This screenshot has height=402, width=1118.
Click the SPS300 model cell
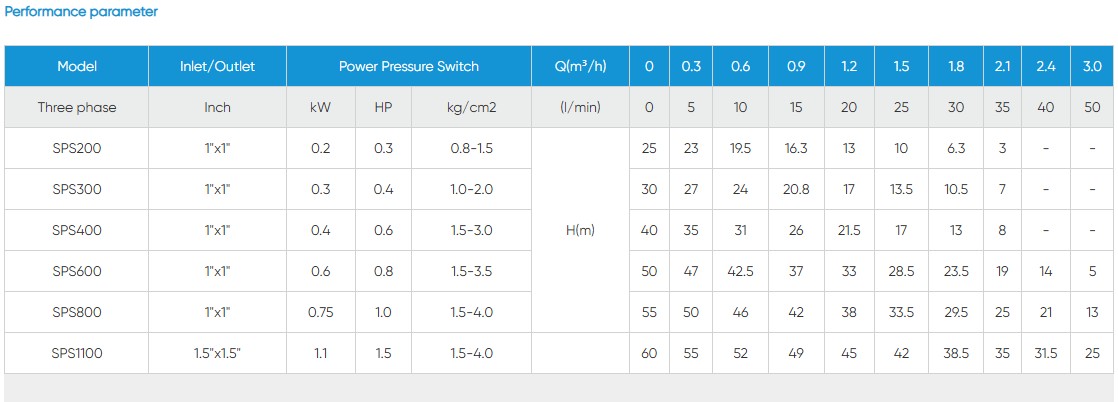tap(77, 189)
